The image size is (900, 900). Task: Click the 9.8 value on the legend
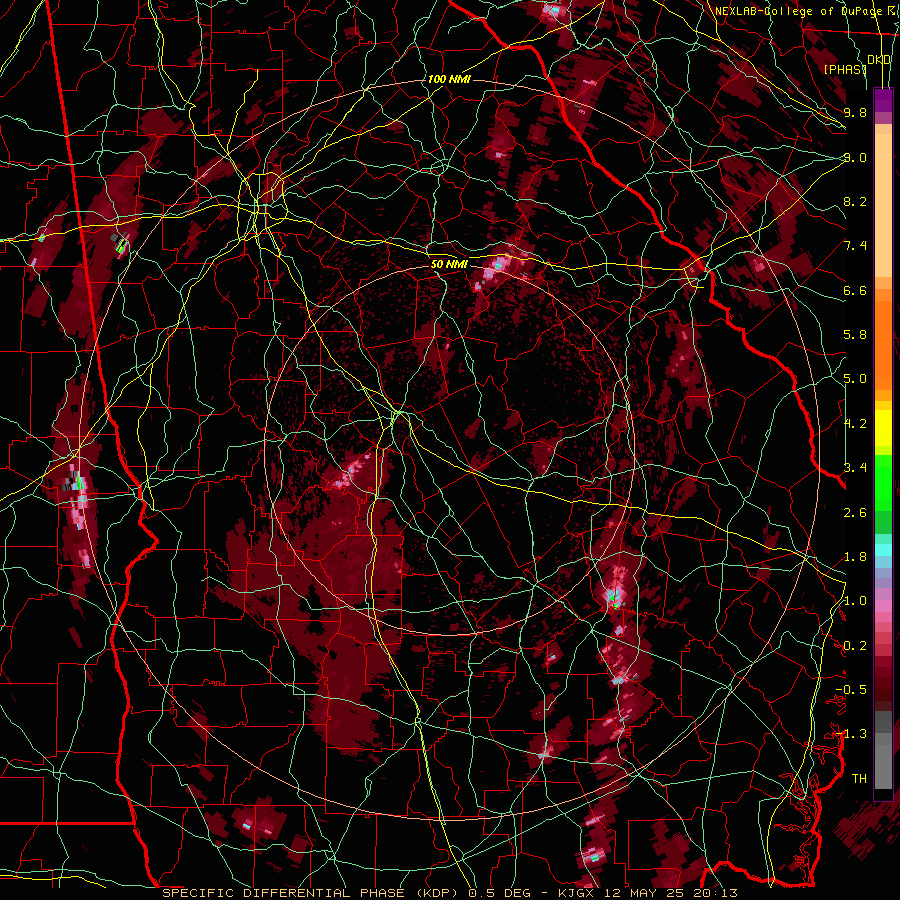(x=855, y=112)
